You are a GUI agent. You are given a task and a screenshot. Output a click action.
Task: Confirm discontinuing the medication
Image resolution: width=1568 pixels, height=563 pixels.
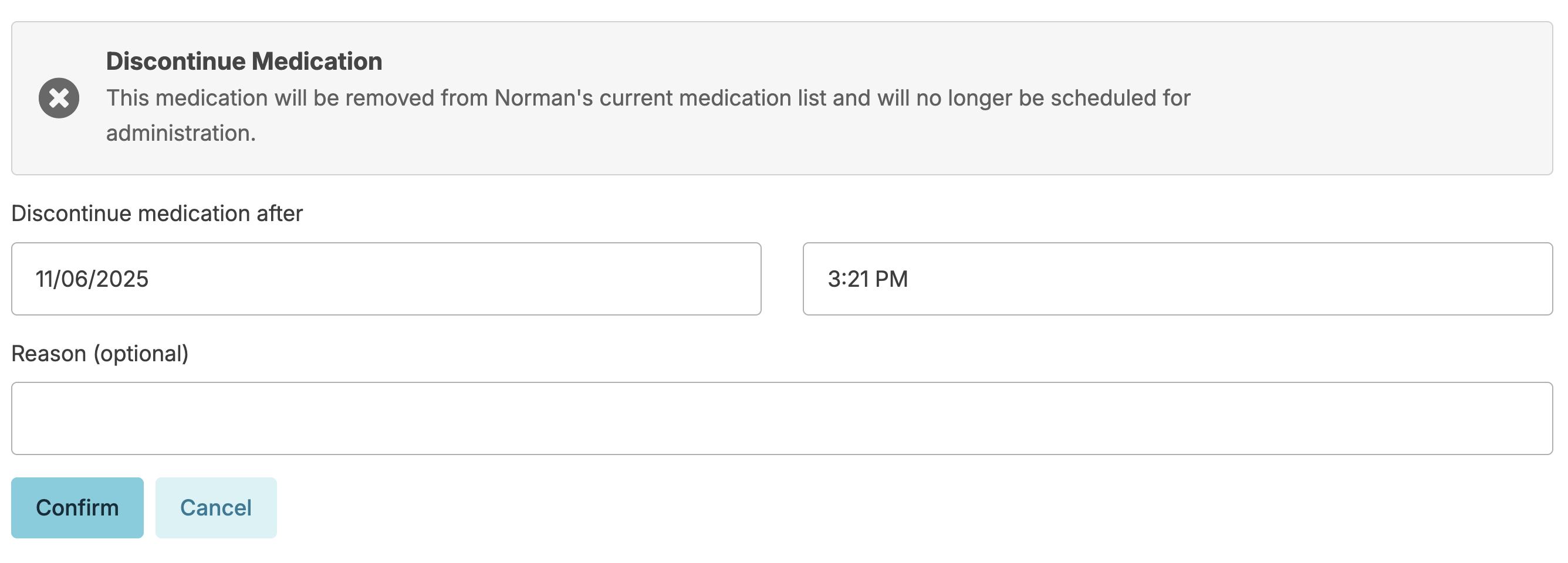click(x=77, y=508)
